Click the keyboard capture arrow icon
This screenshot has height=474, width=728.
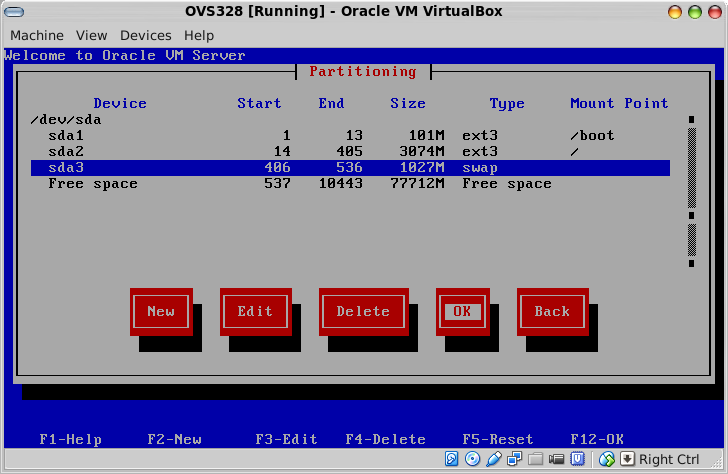click(x=627, y=459)
